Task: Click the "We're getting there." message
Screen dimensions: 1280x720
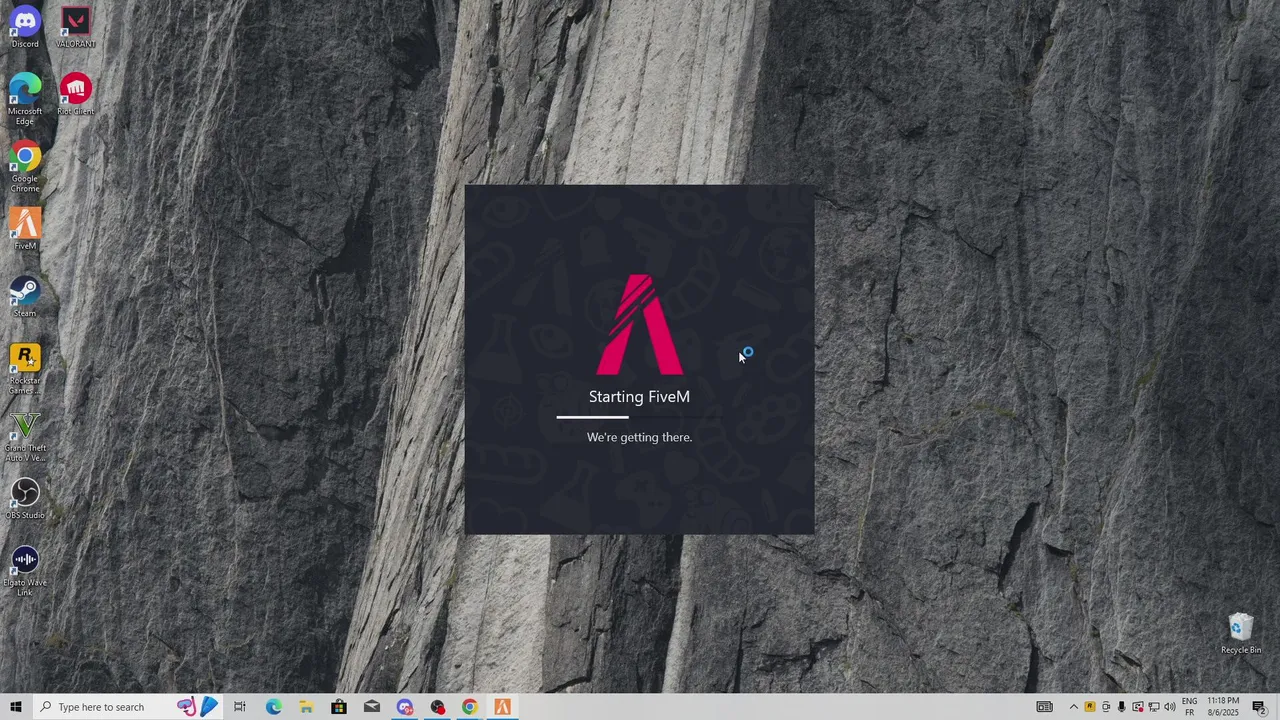Action: coord(639,437)
